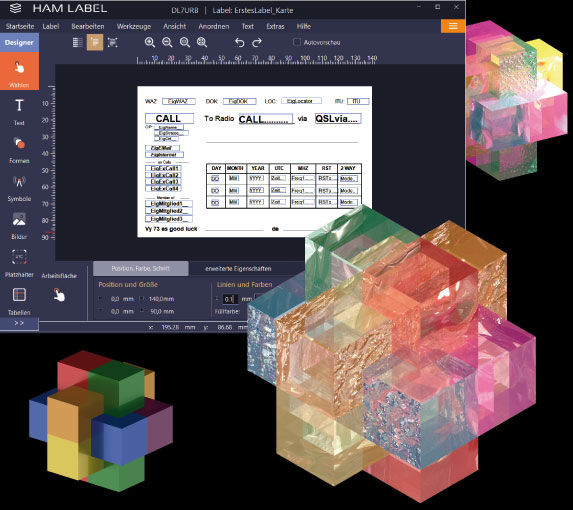Enable the Autovorschau checkbox
This screenshot has height=510, width=573.
(x=297, y=42)
